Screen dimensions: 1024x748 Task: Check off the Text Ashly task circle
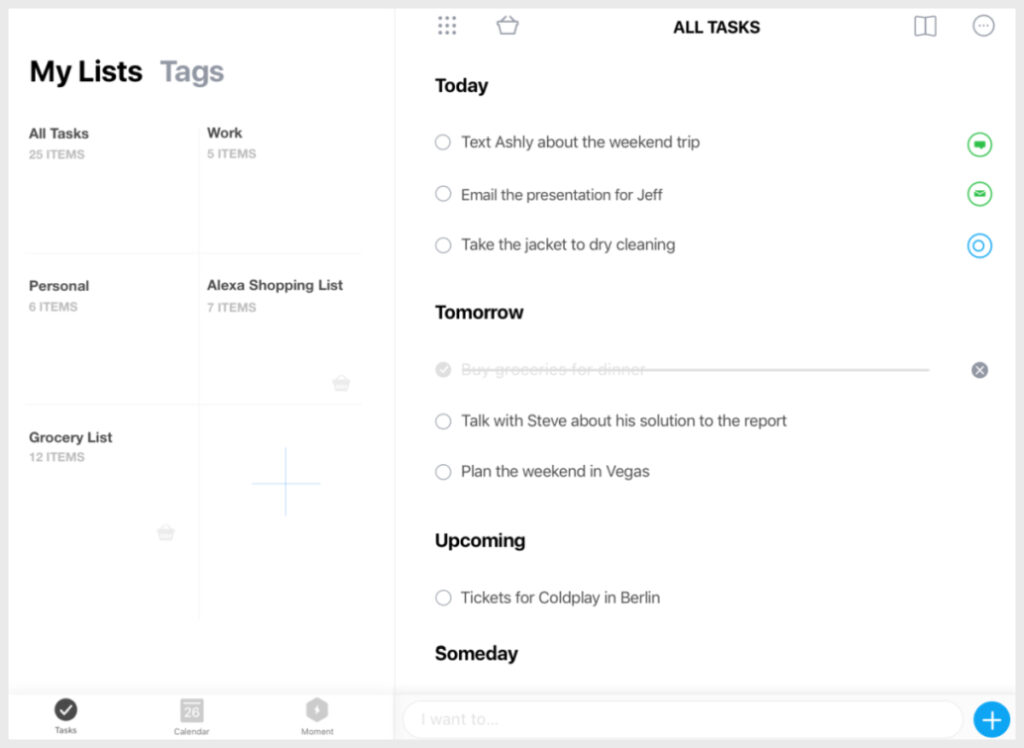coord(443,143)
